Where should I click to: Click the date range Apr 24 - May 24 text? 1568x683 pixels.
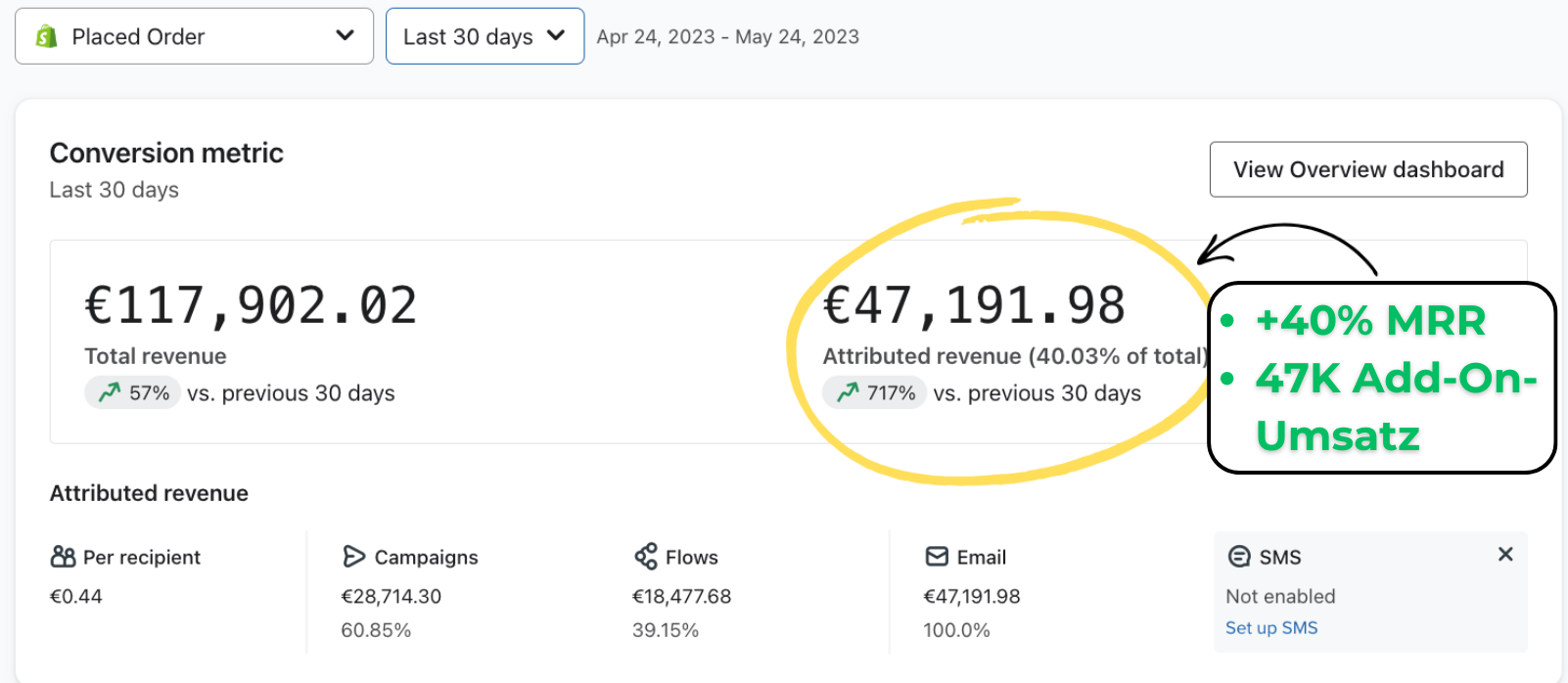pos(728,37)
